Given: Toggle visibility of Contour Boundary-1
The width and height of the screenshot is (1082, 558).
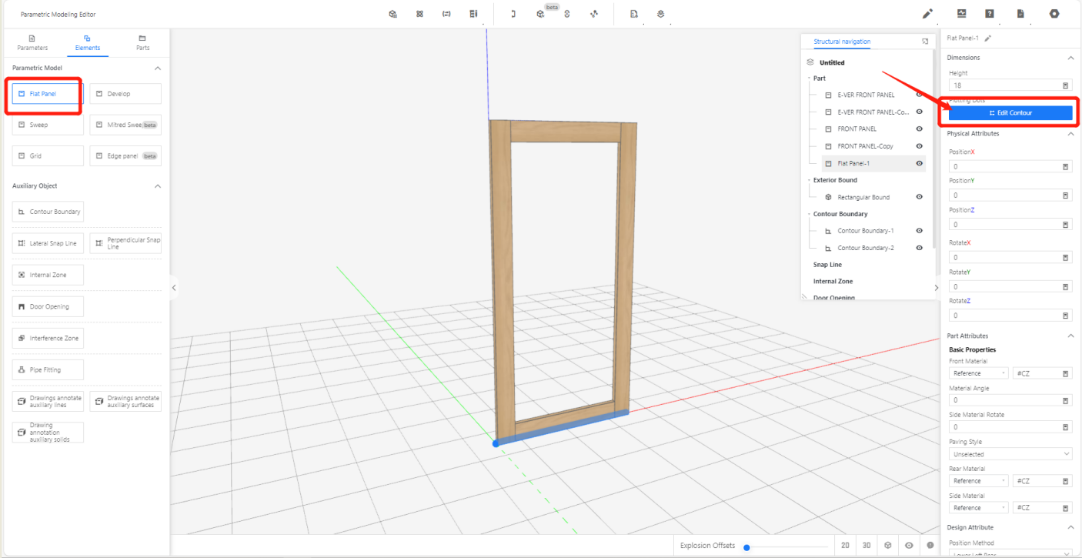Looking at the screenshot, I should 919,231.
